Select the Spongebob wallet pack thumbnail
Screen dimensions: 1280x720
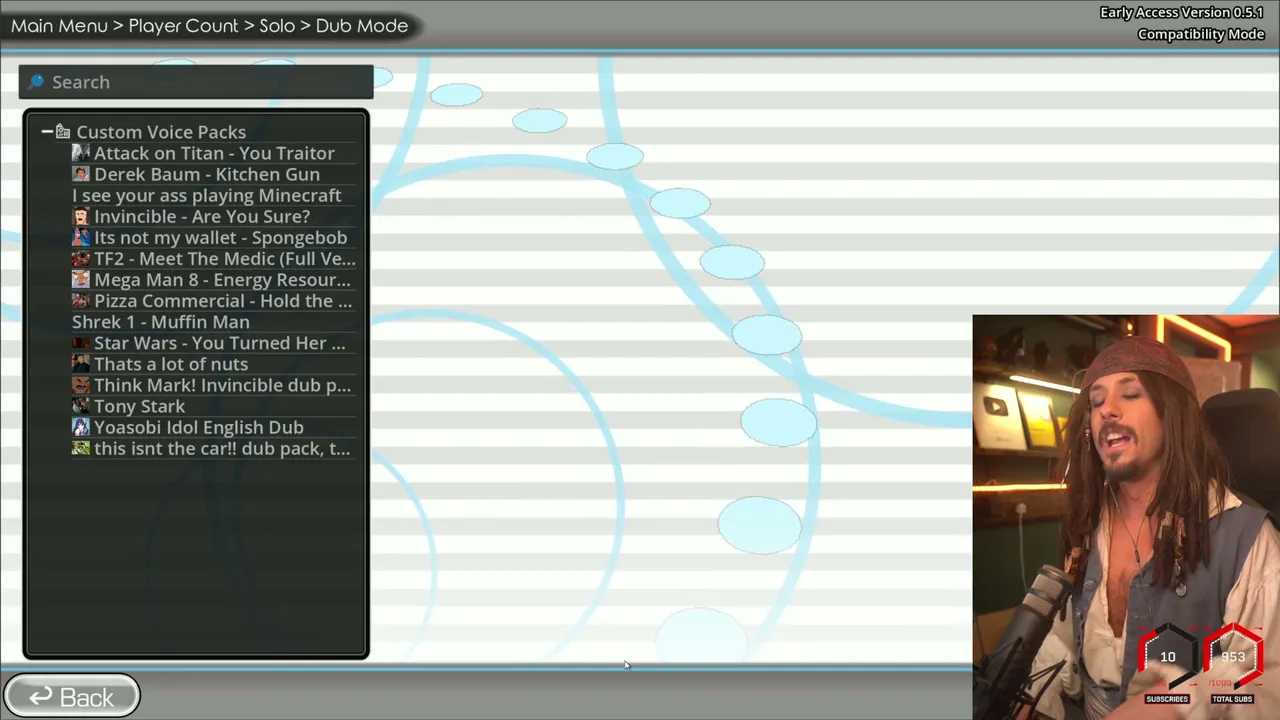click(81, 237)
